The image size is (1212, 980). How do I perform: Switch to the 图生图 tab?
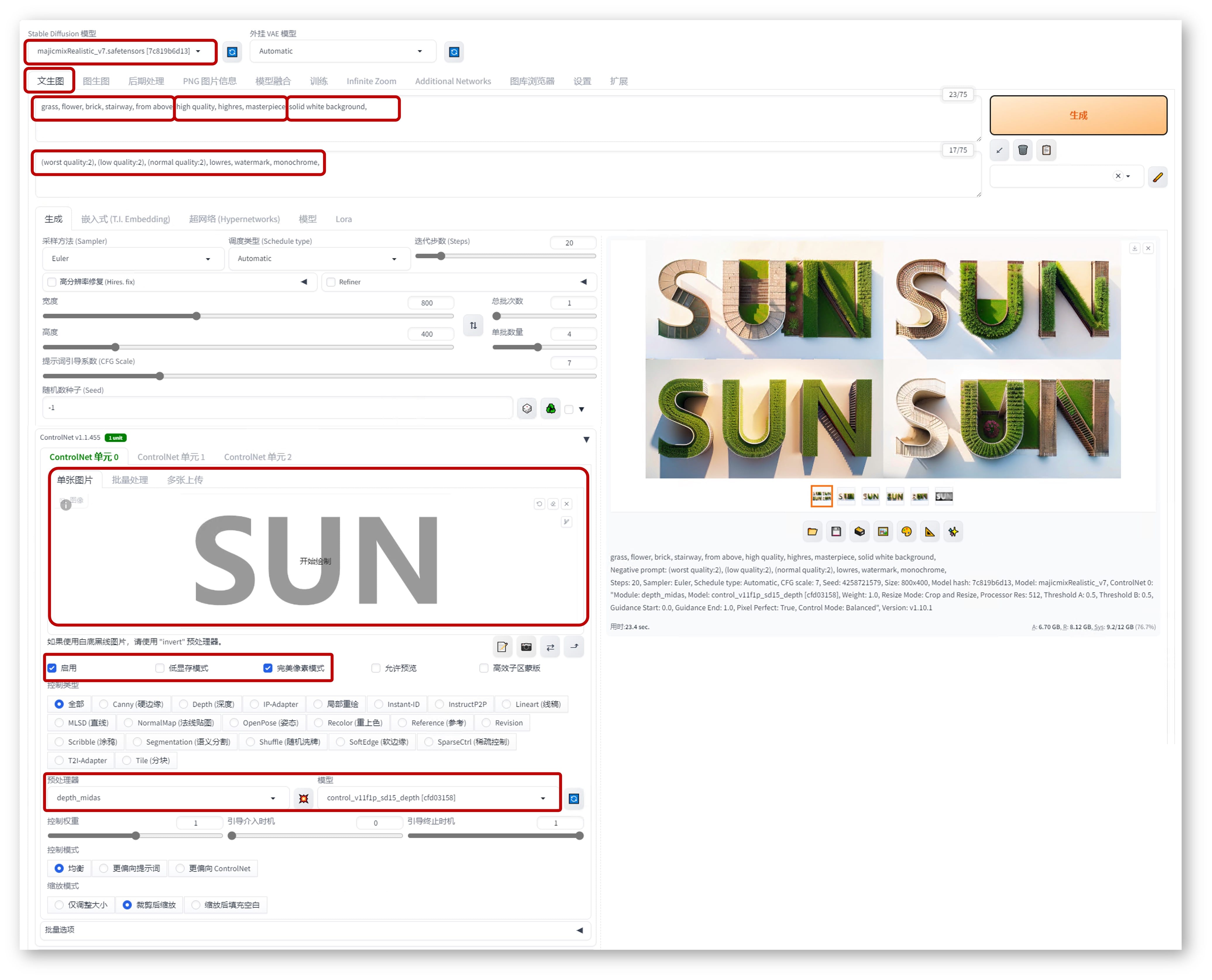click(x=96, y=81)
